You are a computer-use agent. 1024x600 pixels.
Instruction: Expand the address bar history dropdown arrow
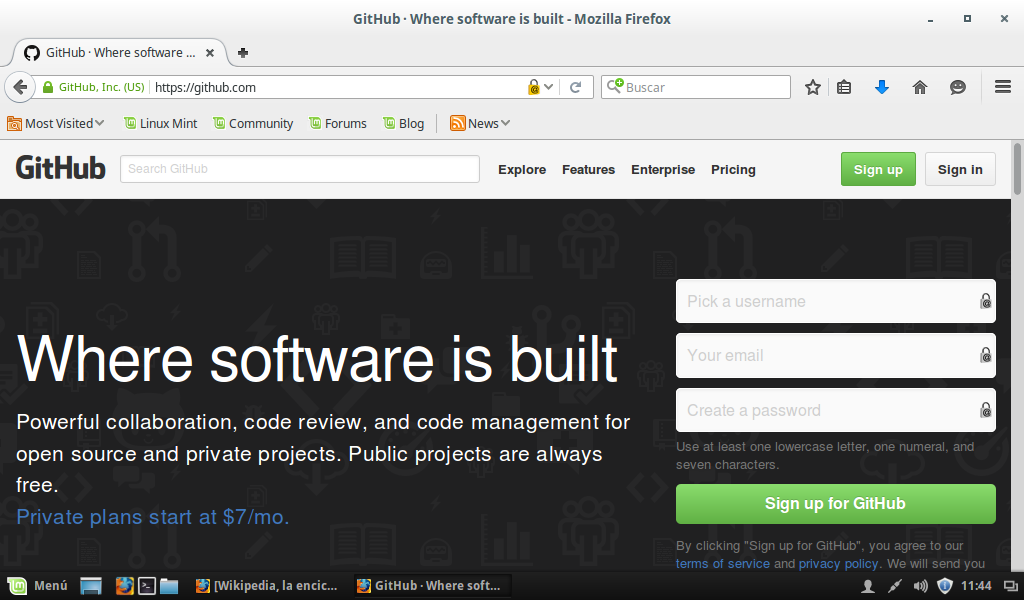click(x=549, y=87)
